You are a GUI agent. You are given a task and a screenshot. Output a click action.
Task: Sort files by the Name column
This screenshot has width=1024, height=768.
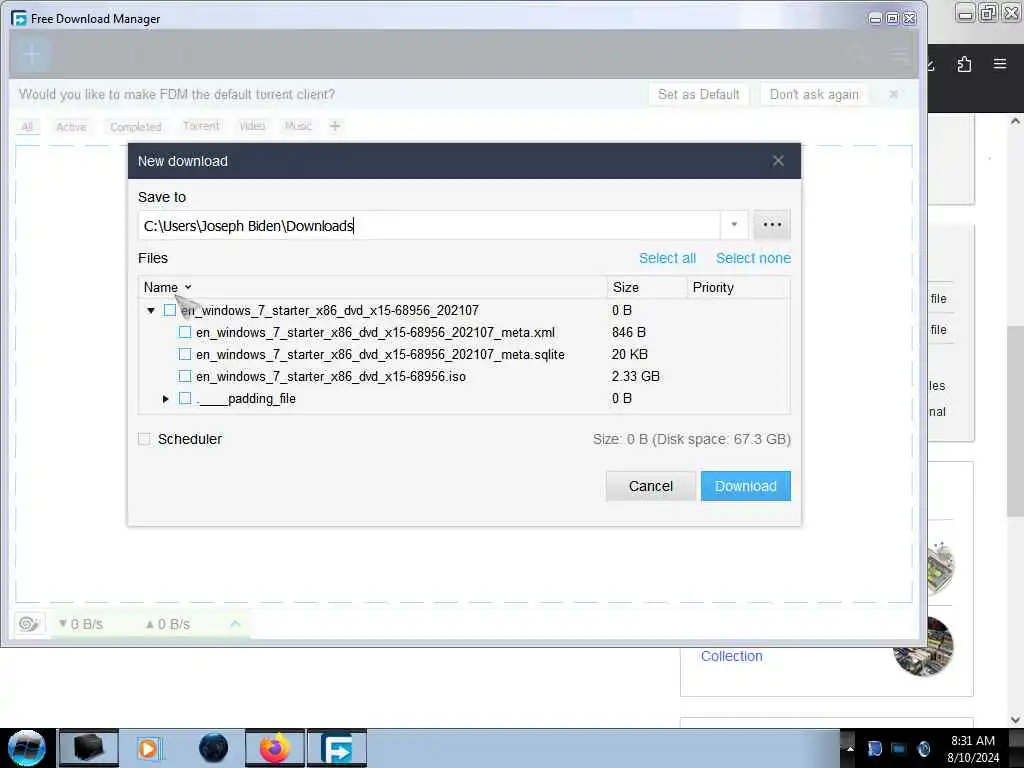click(x=168, y=287)
